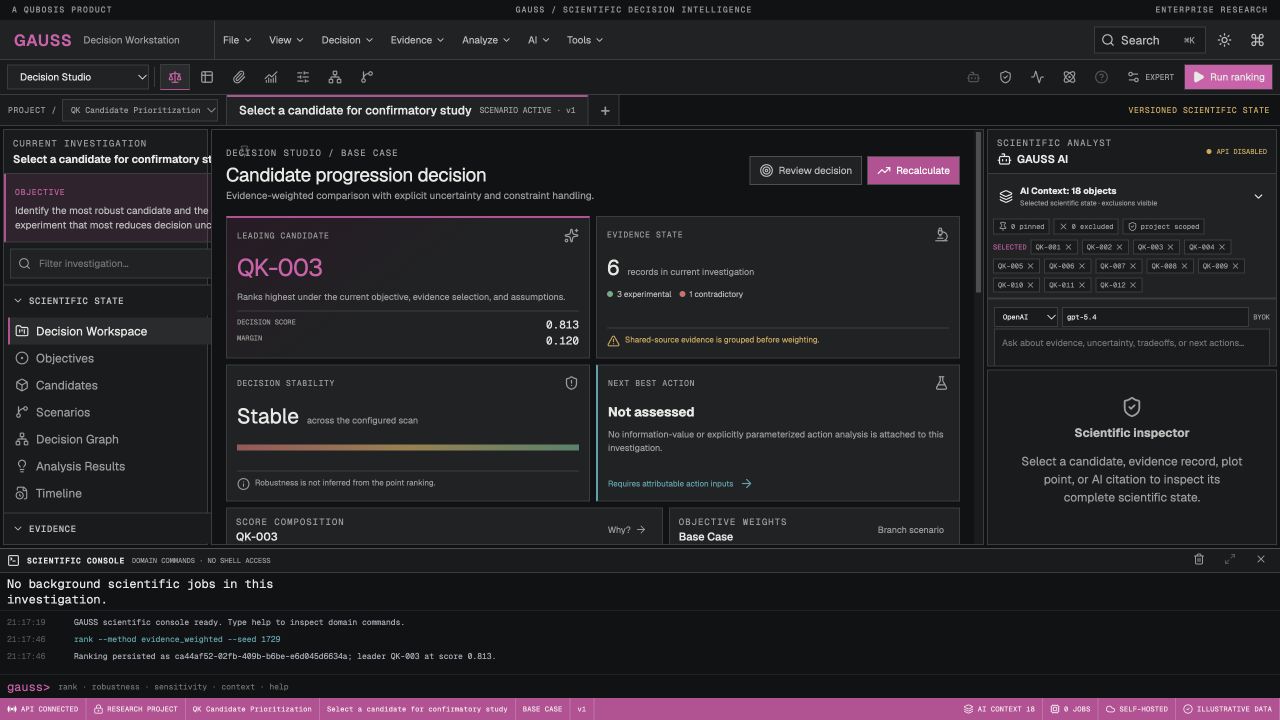Remove QK-007 from selected context
The width and height of the screenshot is (1280, 720).
1132,266
